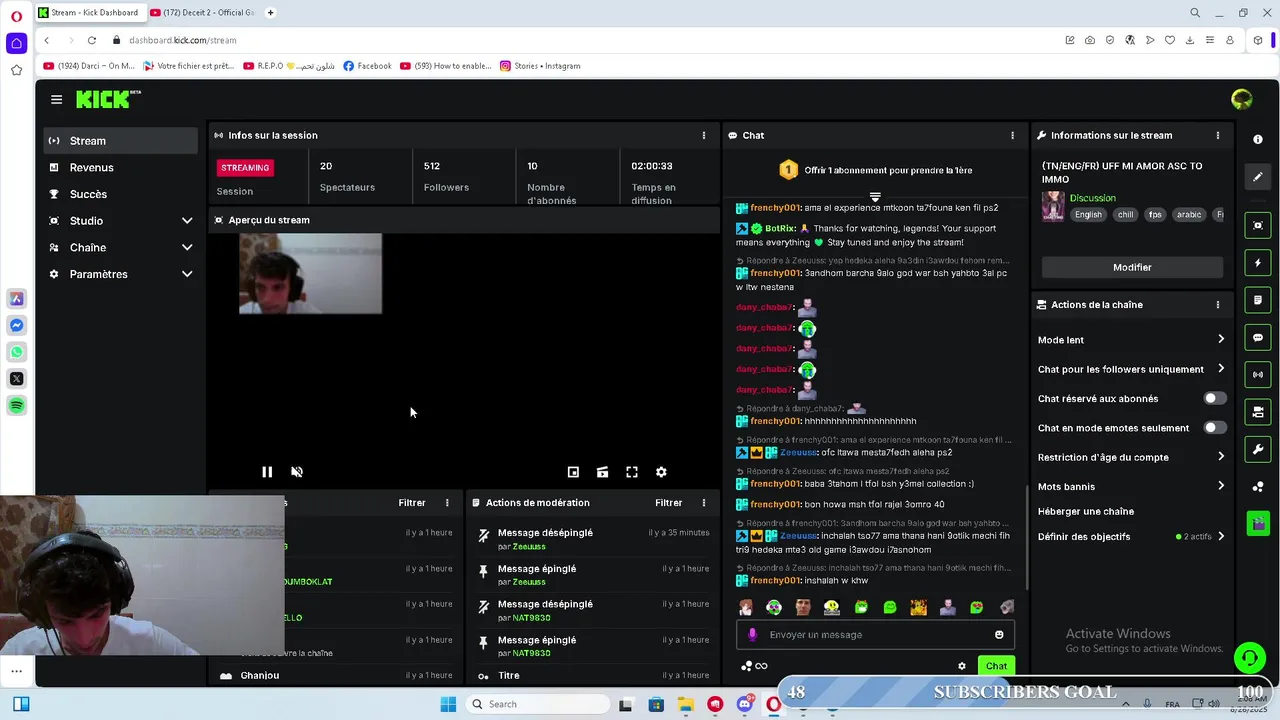Toggle the stream preview widget icon
Image resolution: width=1280 pixels, height=720 pixels.
coord(1258,226)
